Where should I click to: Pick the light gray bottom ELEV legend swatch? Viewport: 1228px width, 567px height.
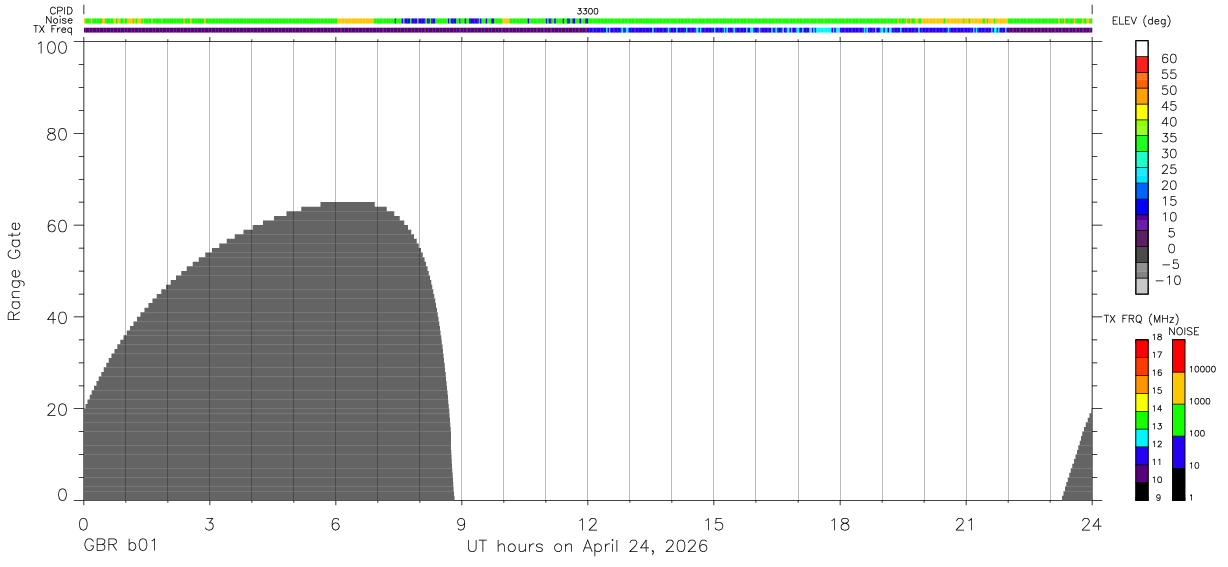point(1142,287)
